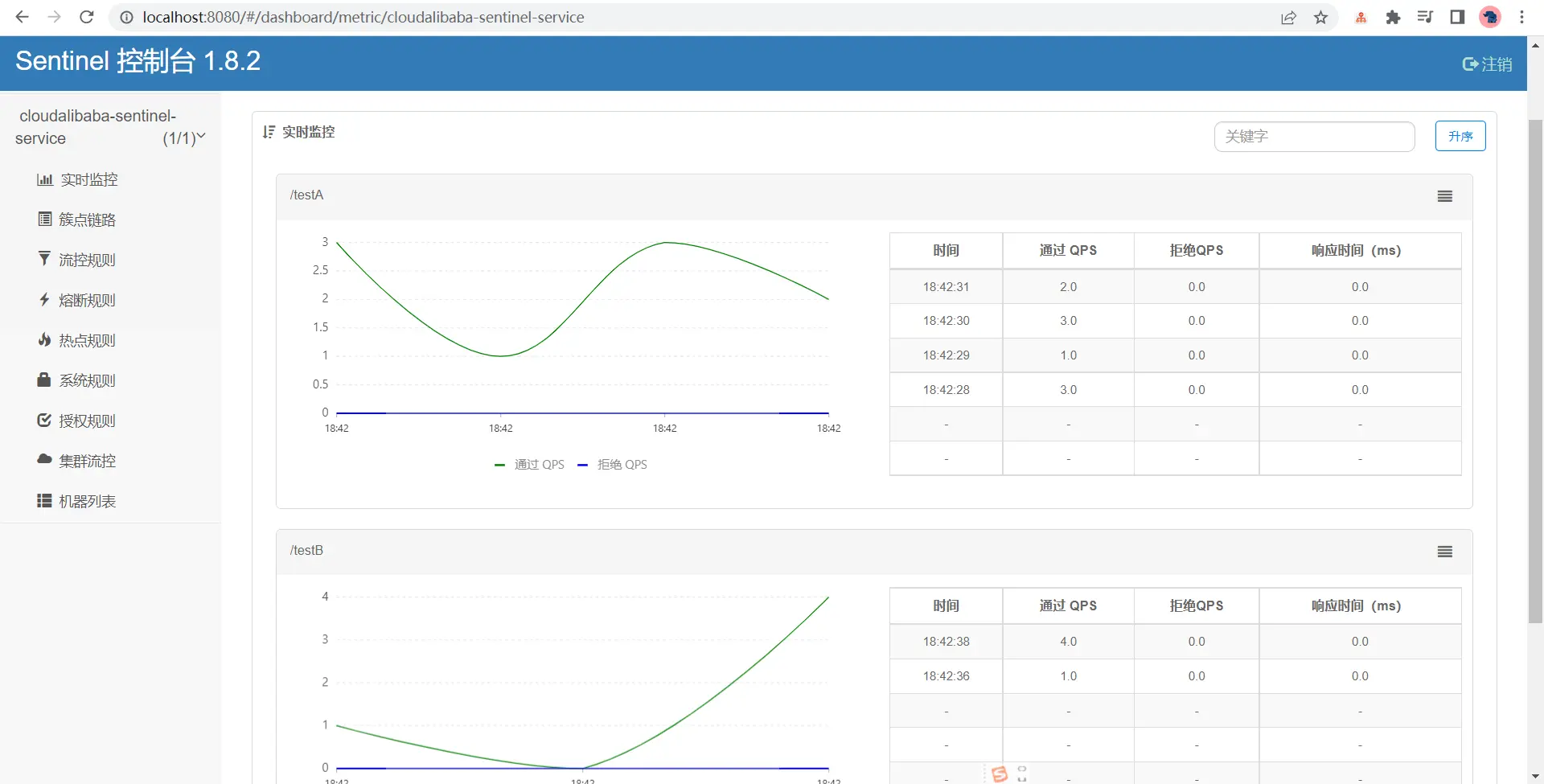
Task: Toggle the browser side panel icon
Action: pyautogui.click(x=1457, y=17)
